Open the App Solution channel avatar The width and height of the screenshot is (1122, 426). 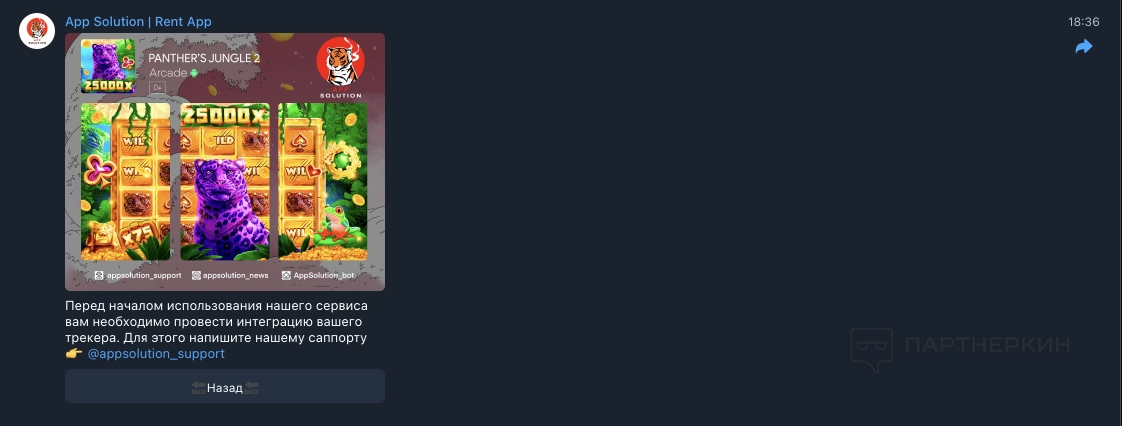point(37,31)
